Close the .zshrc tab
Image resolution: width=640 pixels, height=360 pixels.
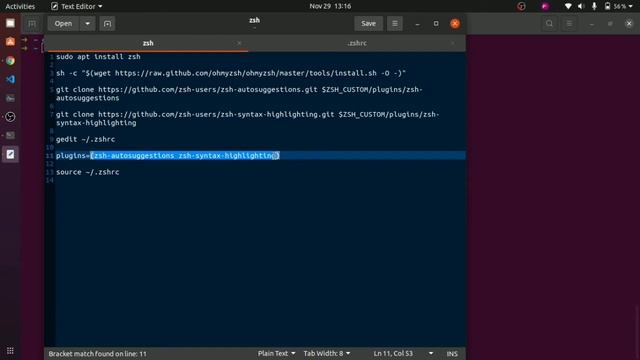pyautogui.click(x=453, y=43)
